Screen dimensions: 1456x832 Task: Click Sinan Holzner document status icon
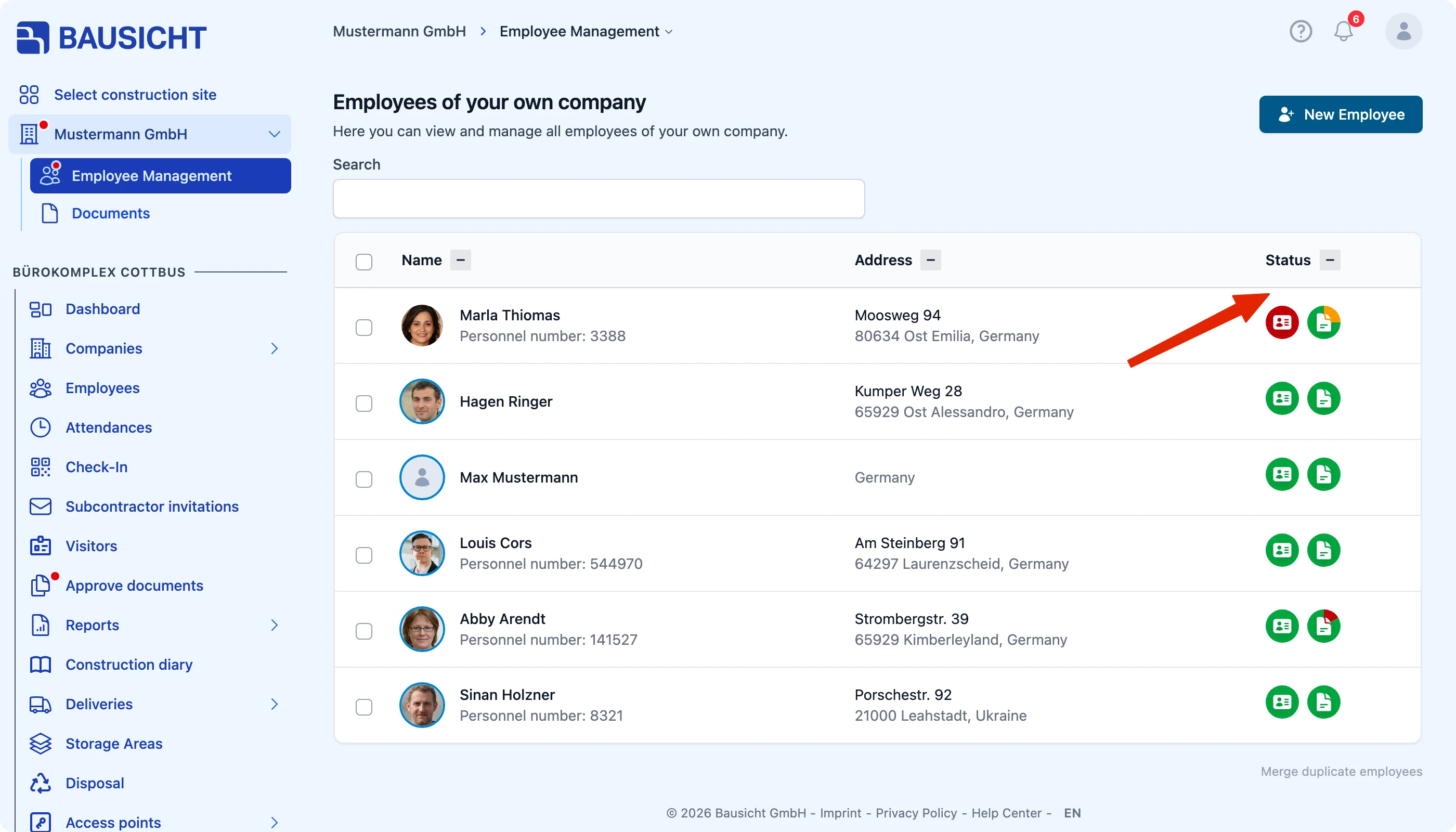pyautogui.click(x=1323, y=703)
